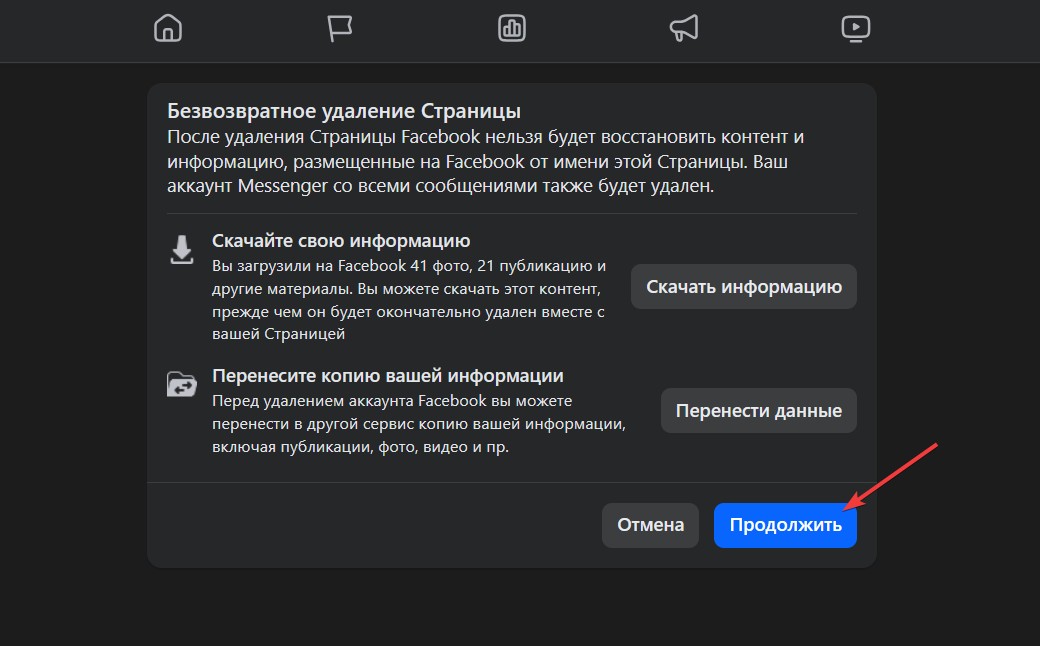Click the text mentioning 41 фото, 21 публикацию
The image size is (1040, 646).
[x=410, y=266]
